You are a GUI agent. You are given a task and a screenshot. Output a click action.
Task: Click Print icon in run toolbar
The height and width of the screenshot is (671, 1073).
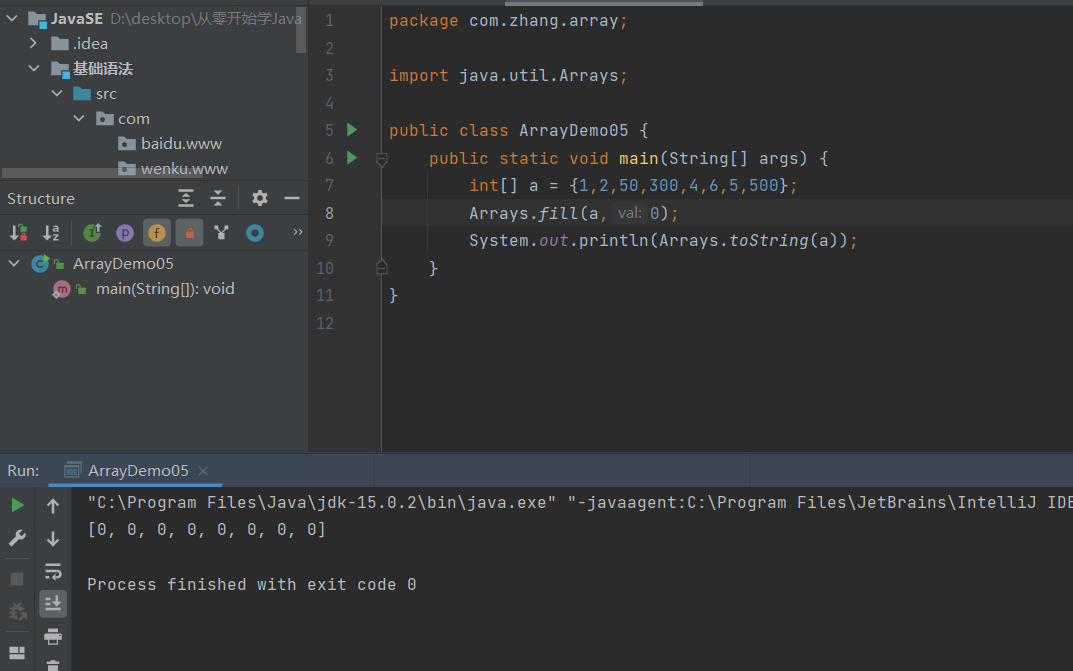[x=53, y=637]
